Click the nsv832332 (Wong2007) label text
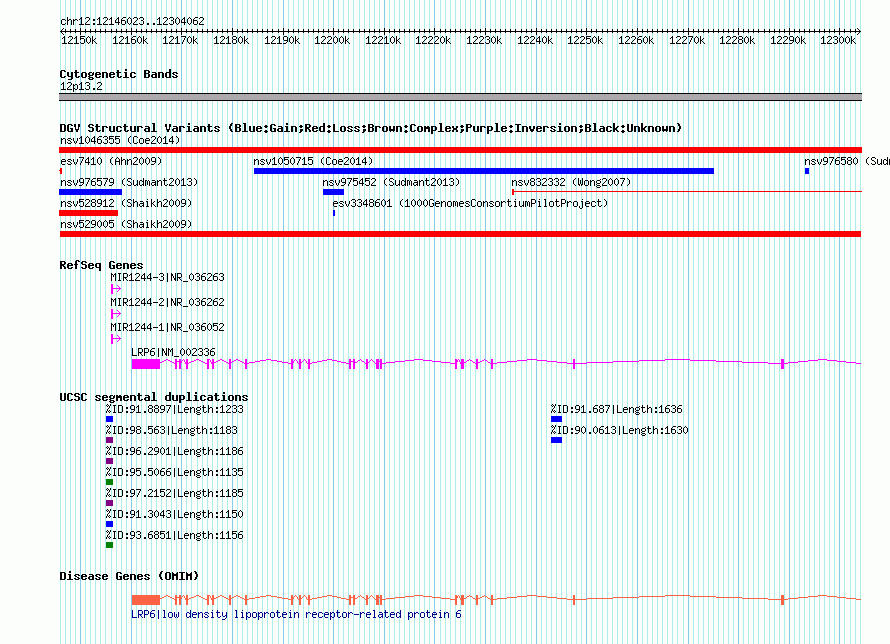 [x=571, y=182]
